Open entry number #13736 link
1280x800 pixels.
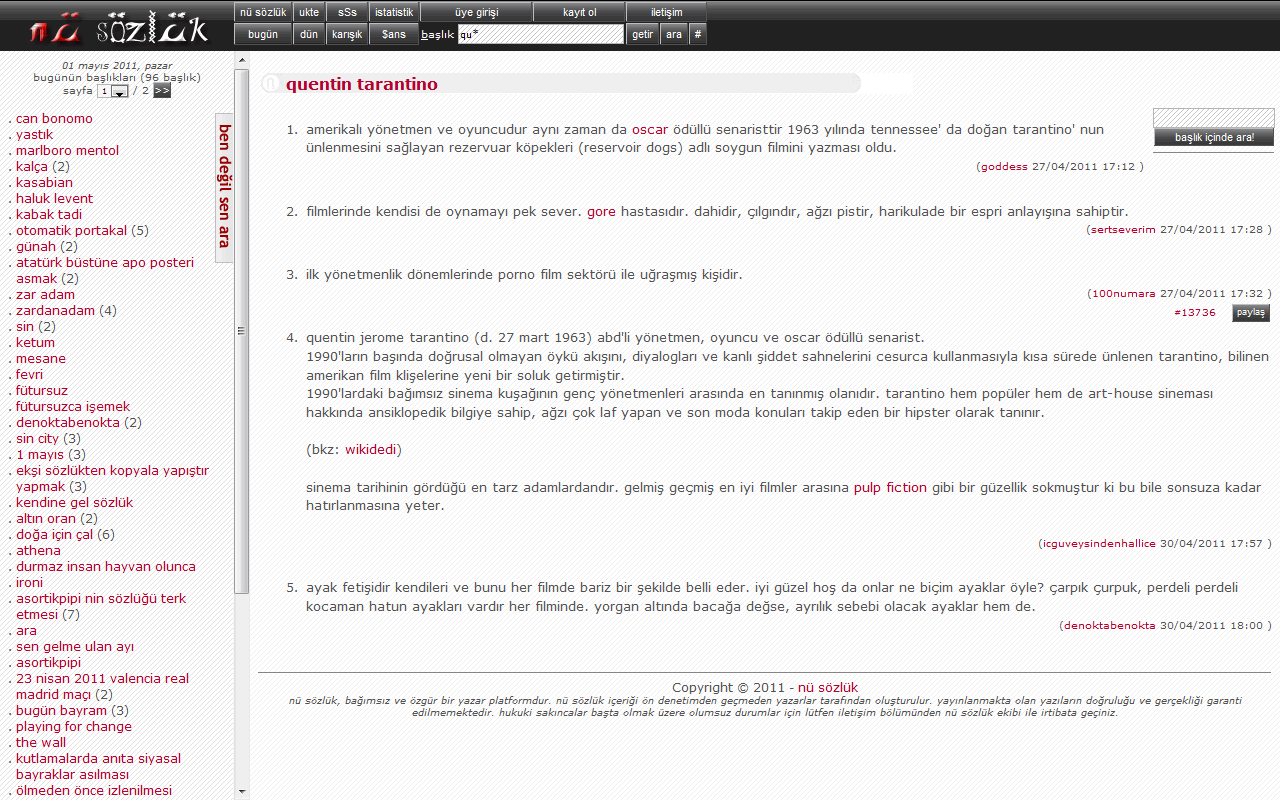coord(1195,313)
